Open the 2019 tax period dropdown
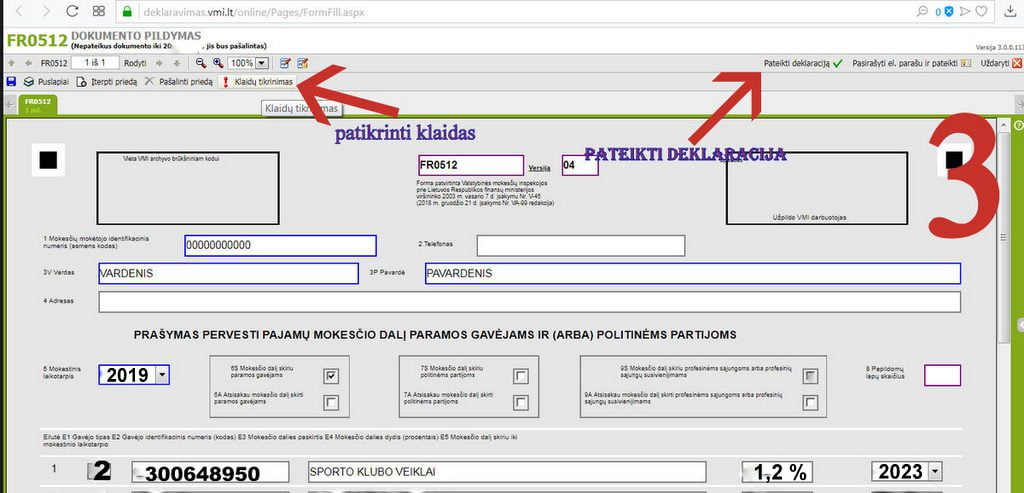The height and width of the screenshot is (493, 1024). coord(161,375)
